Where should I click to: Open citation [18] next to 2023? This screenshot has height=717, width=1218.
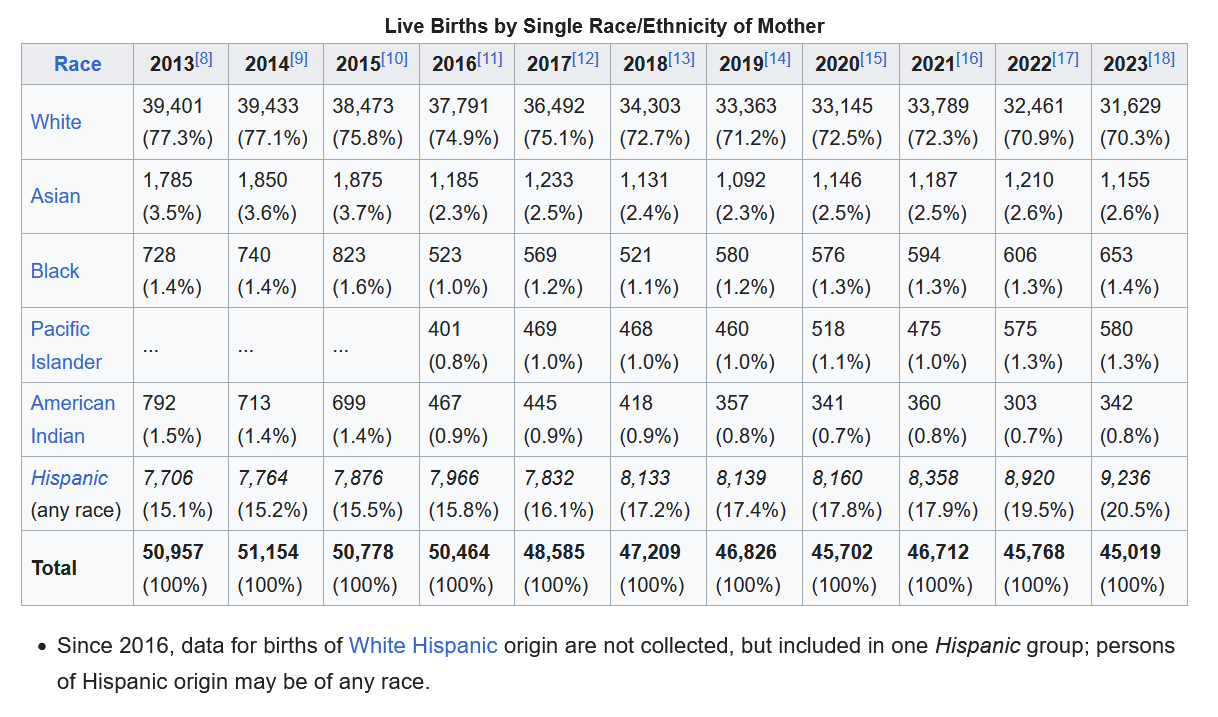tap(1161, 59)
